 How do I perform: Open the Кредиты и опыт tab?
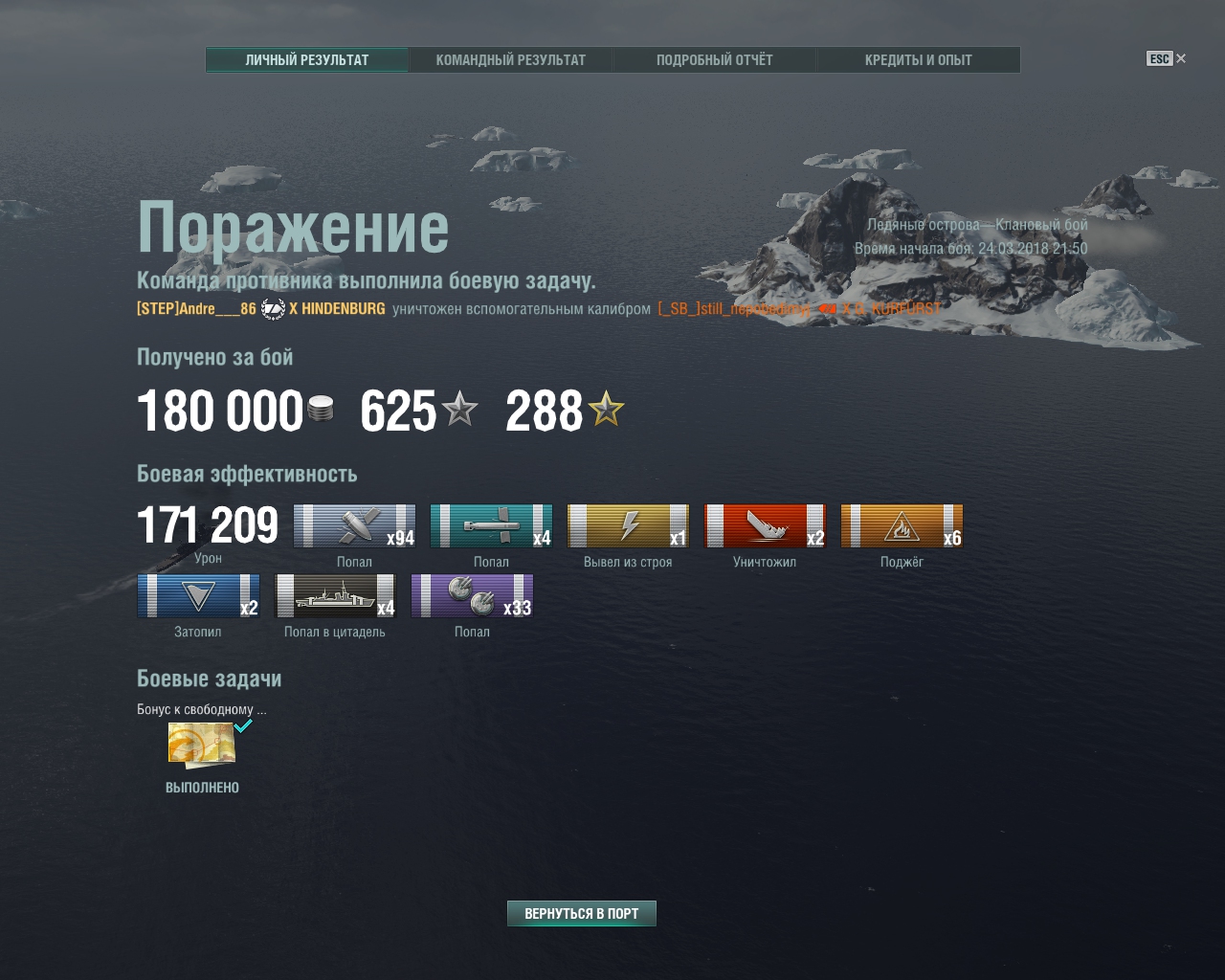[919, 59]
